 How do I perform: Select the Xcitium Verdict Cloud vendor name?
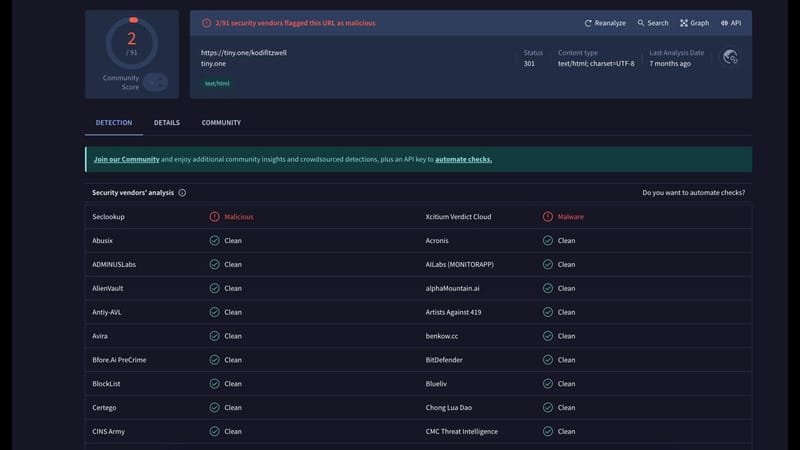click(458, 217)
